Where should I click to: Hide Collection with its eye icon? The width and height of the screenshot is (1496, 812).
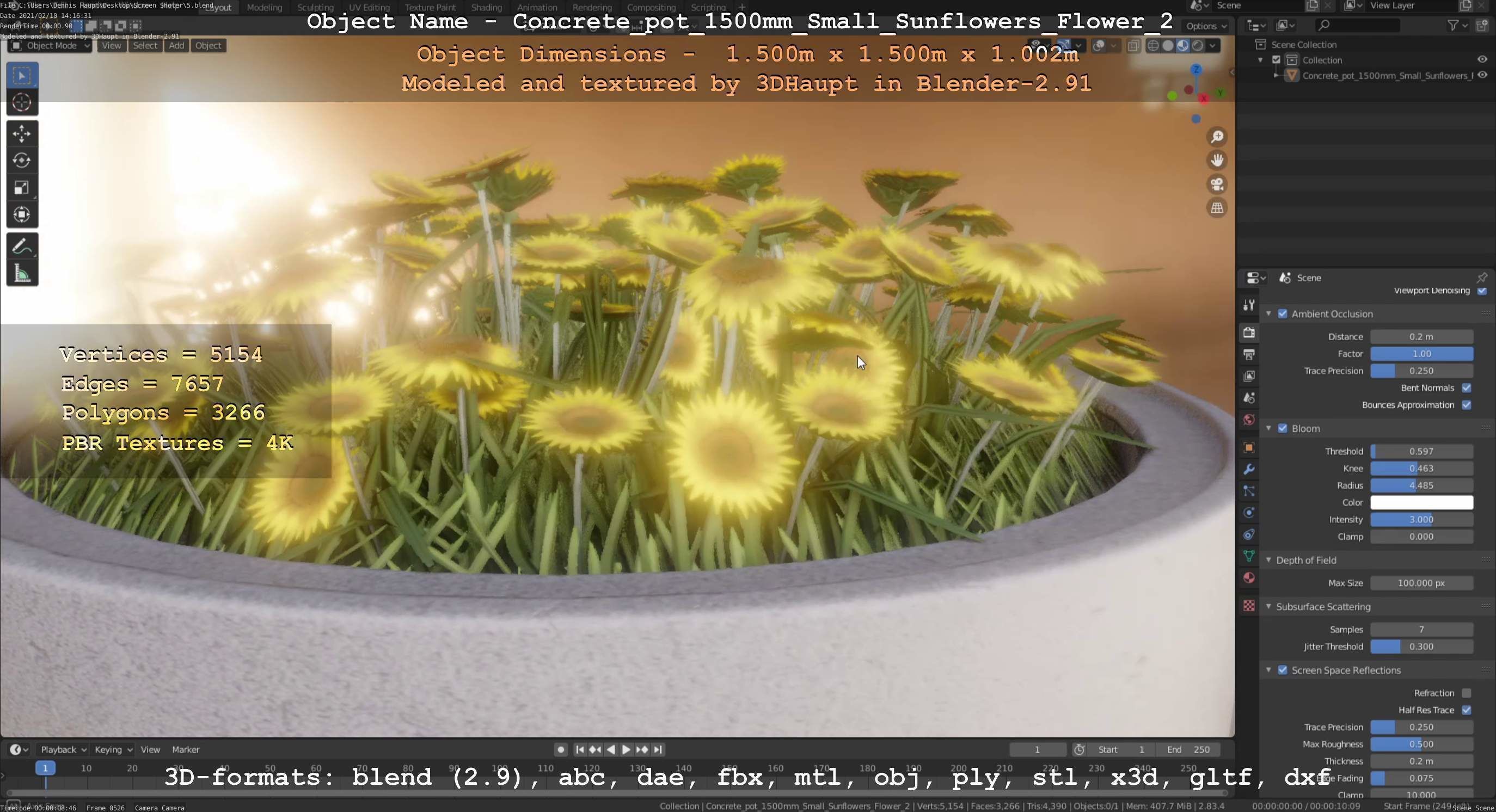(x=1482, y=60)
